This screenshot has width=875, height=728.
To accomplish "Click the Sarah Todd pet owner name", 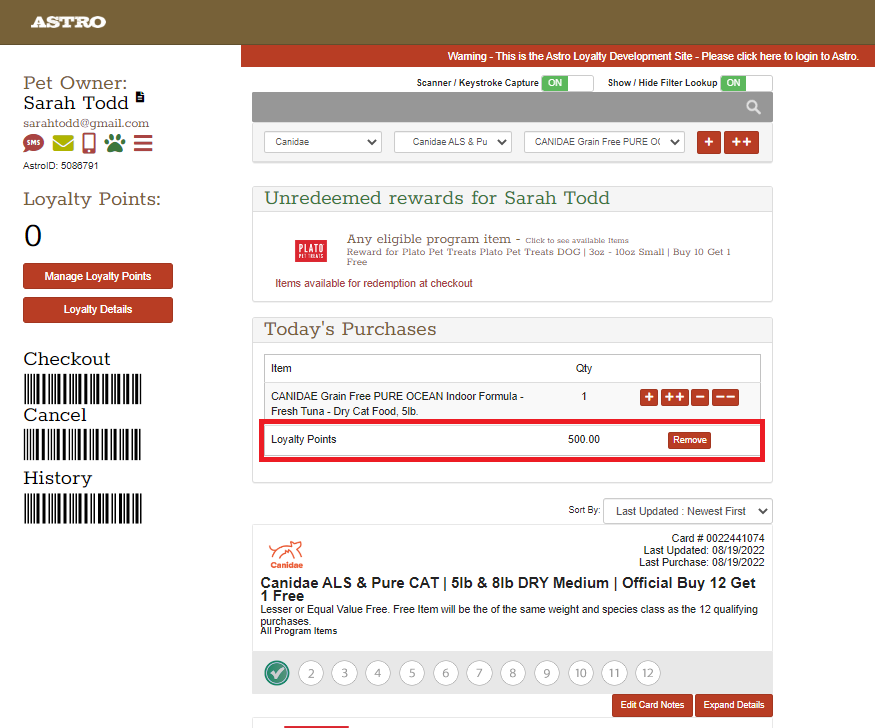I will click(76, 103).
